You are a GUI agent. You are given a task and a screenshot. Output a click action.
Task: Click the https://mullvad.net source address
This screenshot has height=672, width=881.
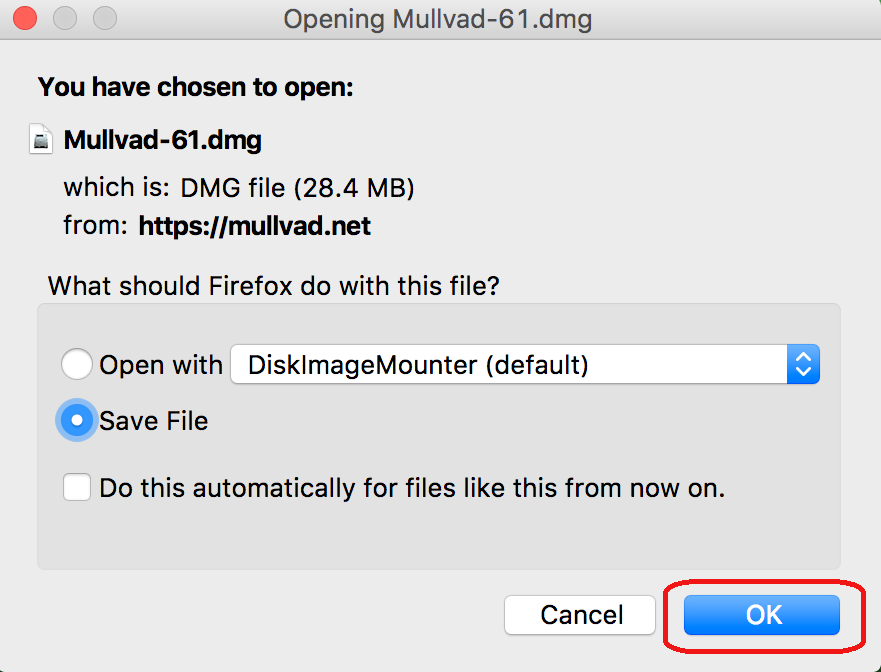click(x=254, y=226)
